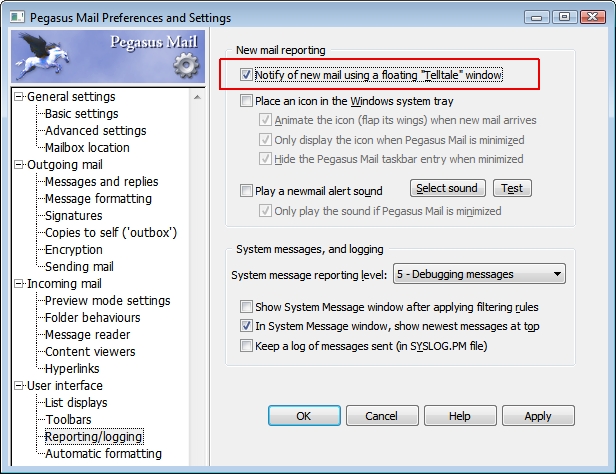The image size is (616, 474).
Task: Enable Play a newmail alert sound
Action: [247, 192]
